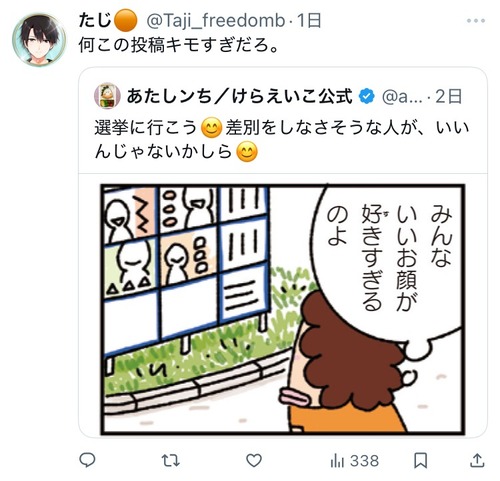The width and height of the screenshot is (500, 481).
Task: Click the truncated @a... handle in quote
Action: tap(402, 97)
